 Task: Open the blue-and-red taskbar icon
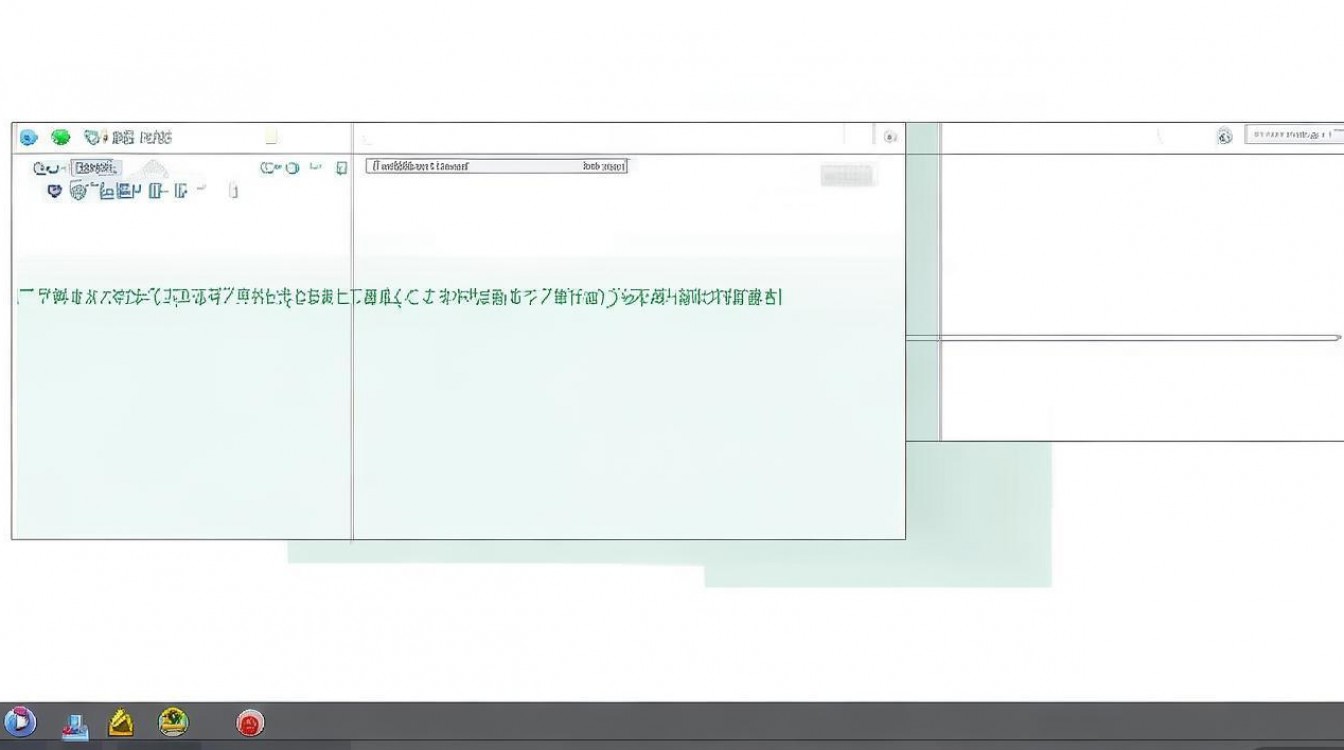pos(76,725)
